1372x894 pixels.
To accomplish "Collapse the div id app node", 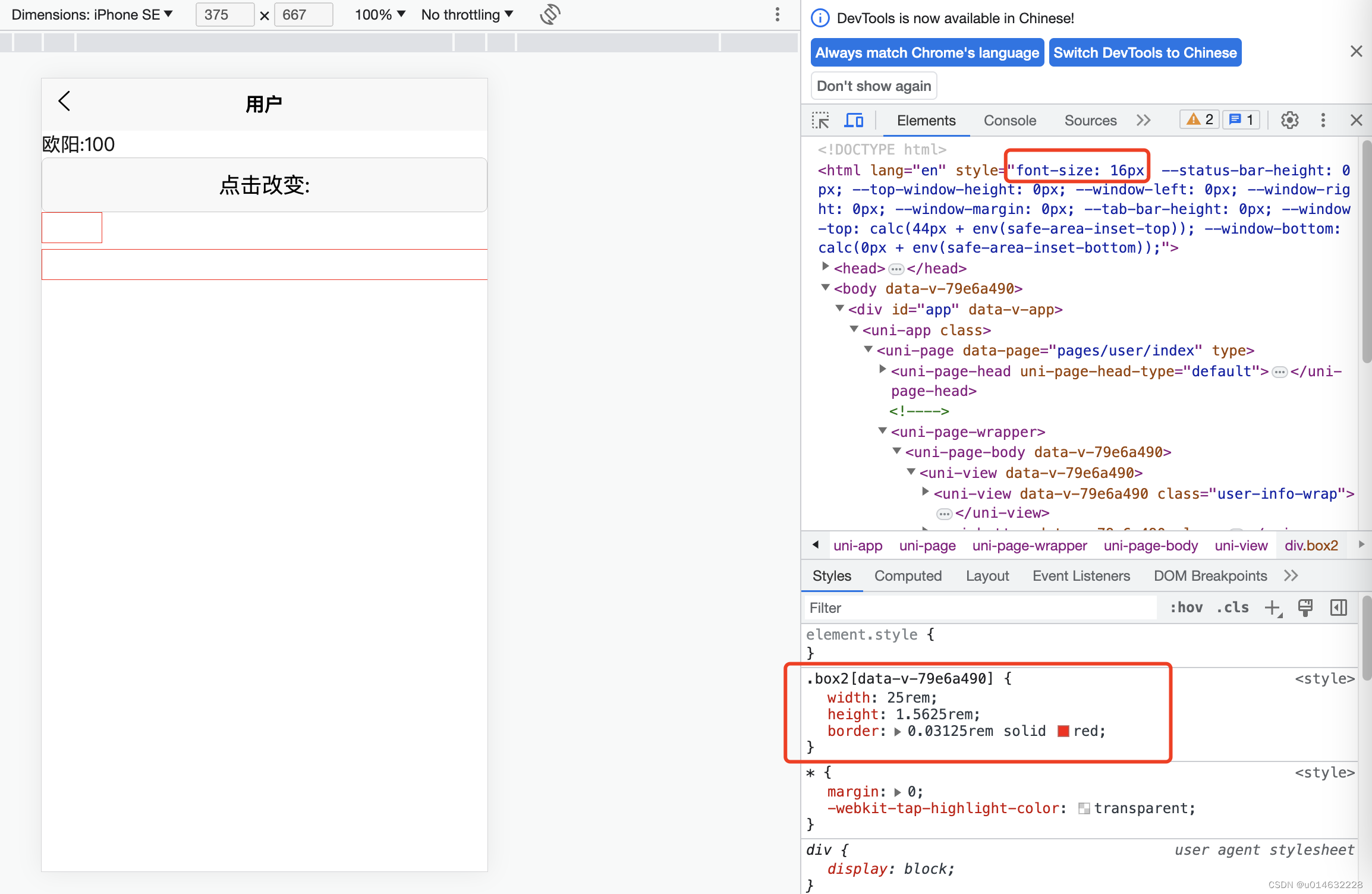I will 839,309.
